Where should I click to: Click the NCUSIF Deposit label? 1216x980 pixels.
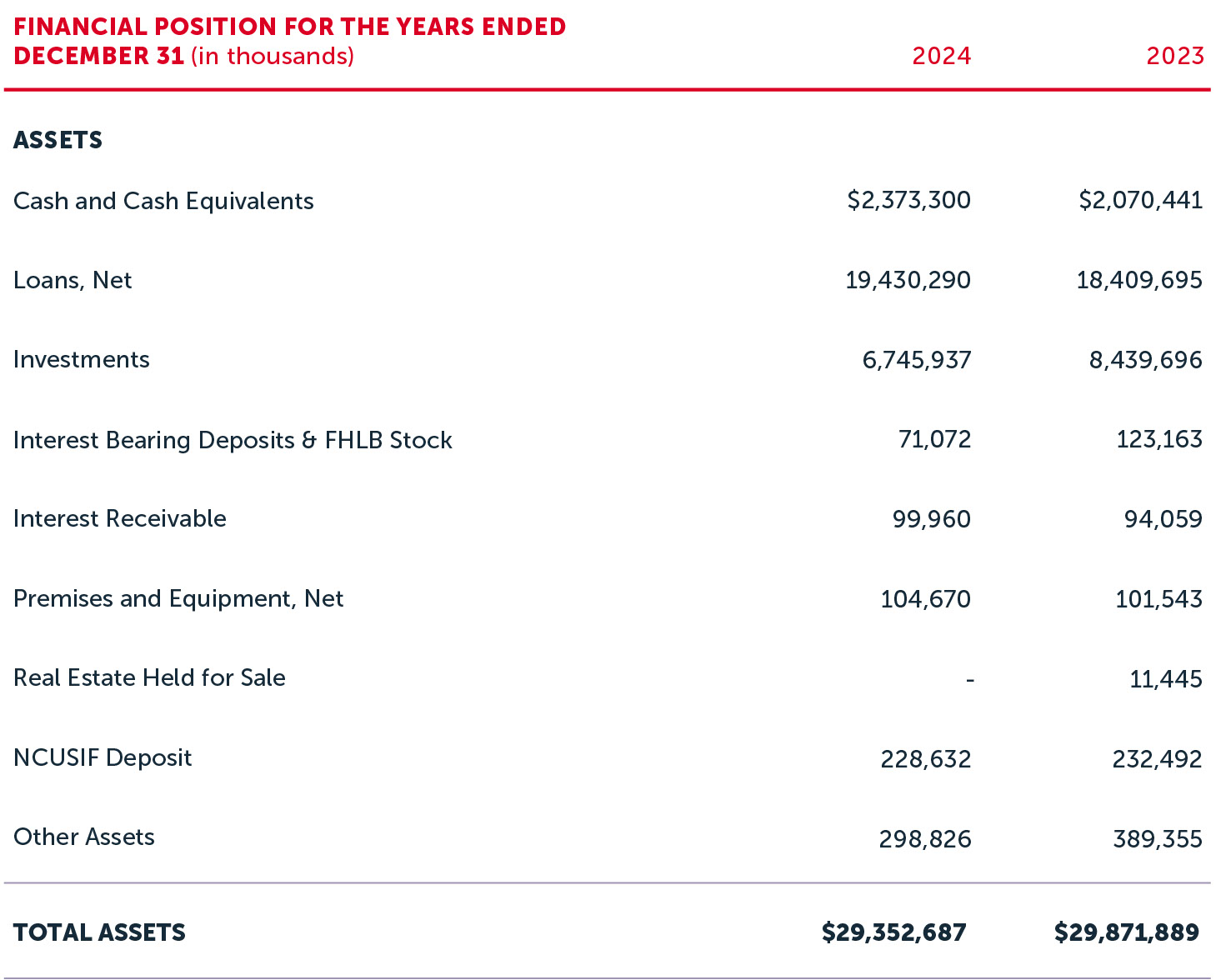tap(103, 757)
